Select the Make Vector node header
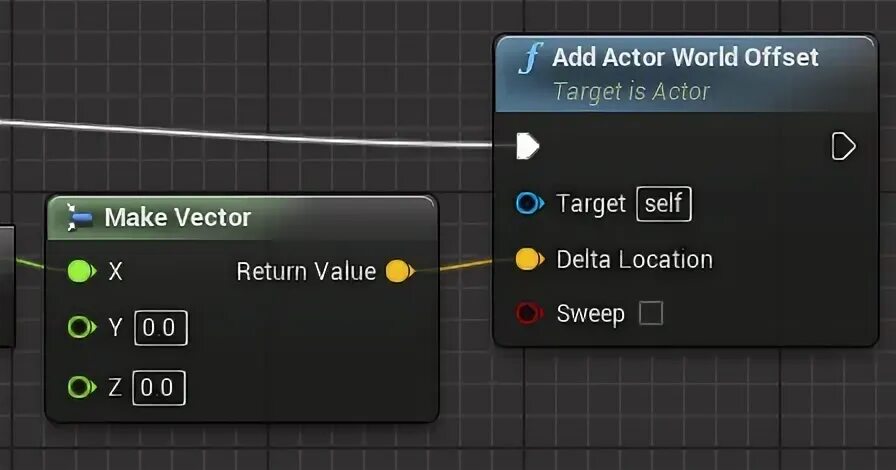This screenshot has height=470, width=896. pyautogui.click(x=242, y=217)
